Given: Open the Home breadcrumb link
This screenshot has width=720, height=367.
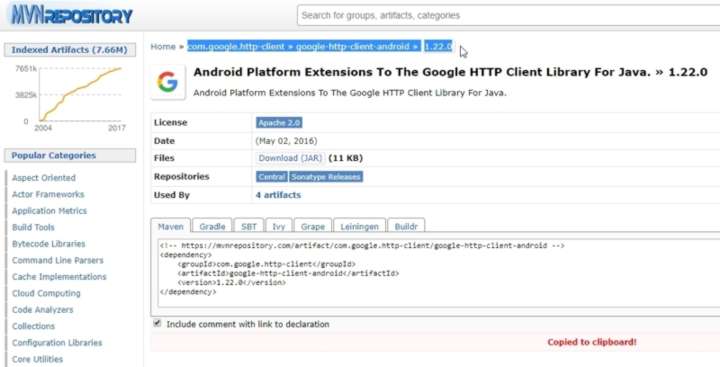Looking at the screenshot, I should (x=163, y=46).
